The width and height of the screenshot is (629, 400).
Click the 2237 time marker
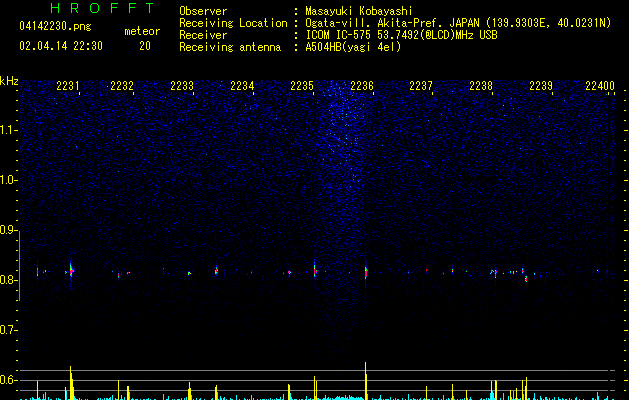[x=421, y=86]
